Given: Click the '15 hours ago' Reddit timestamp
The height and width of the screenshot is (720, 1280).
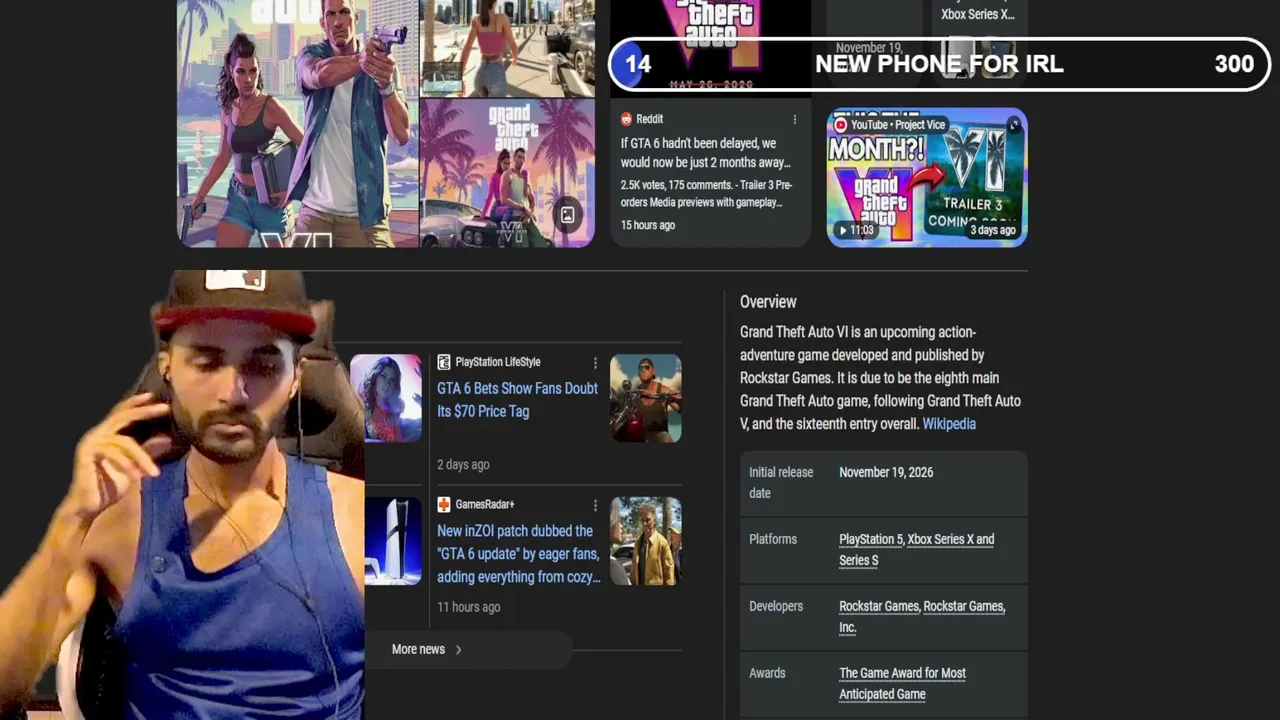Looking at the screenshot, I should click(648, 225).
